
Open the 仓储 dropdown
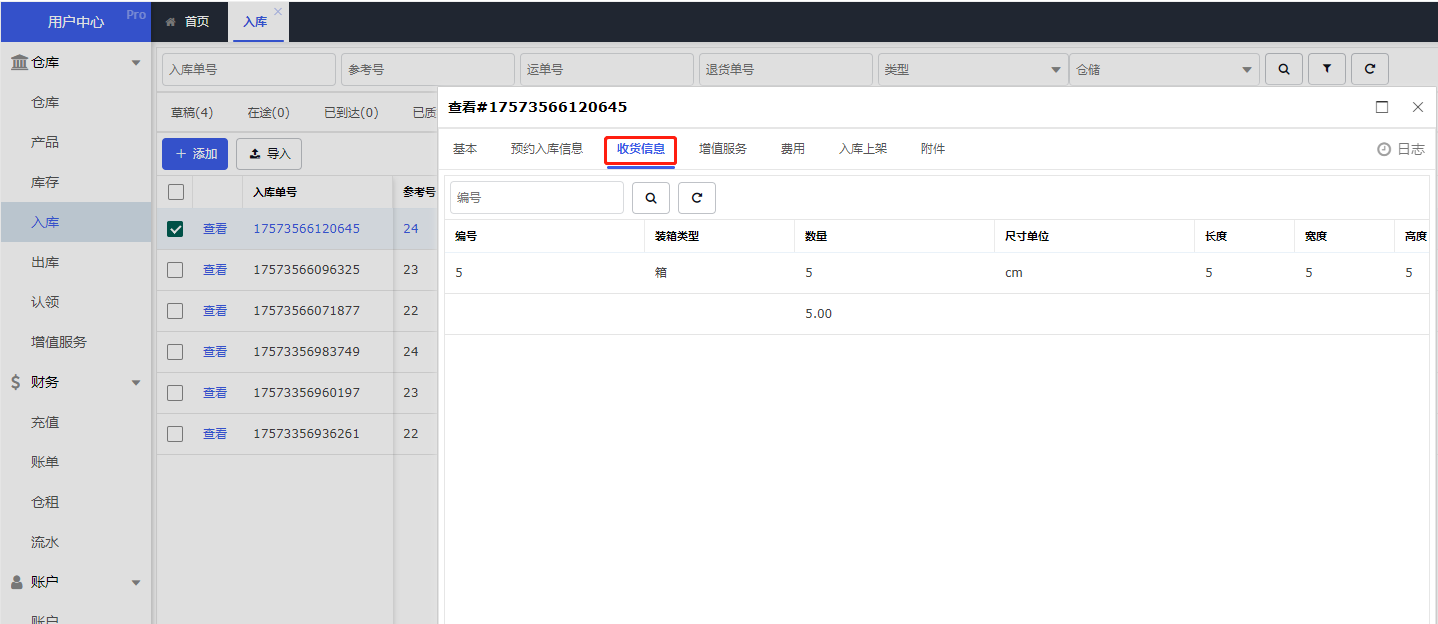point(1164,70)
